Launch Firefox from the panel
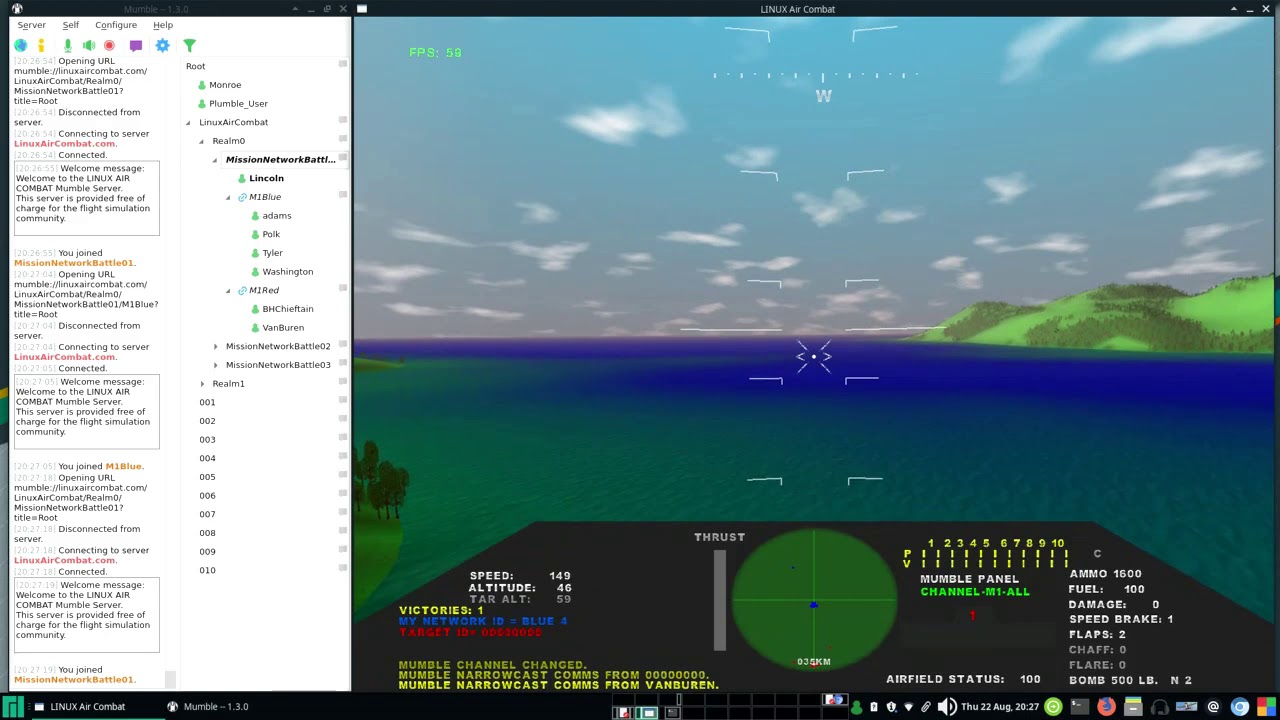The height and width of the screenshot is (720, 1280). click(x=1106, y=707)
